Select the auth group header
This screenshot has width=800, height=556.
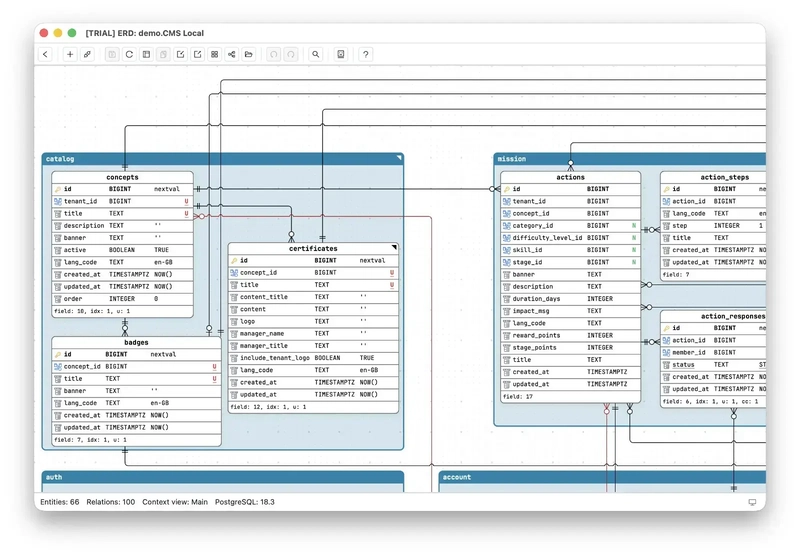coord(223,477)
